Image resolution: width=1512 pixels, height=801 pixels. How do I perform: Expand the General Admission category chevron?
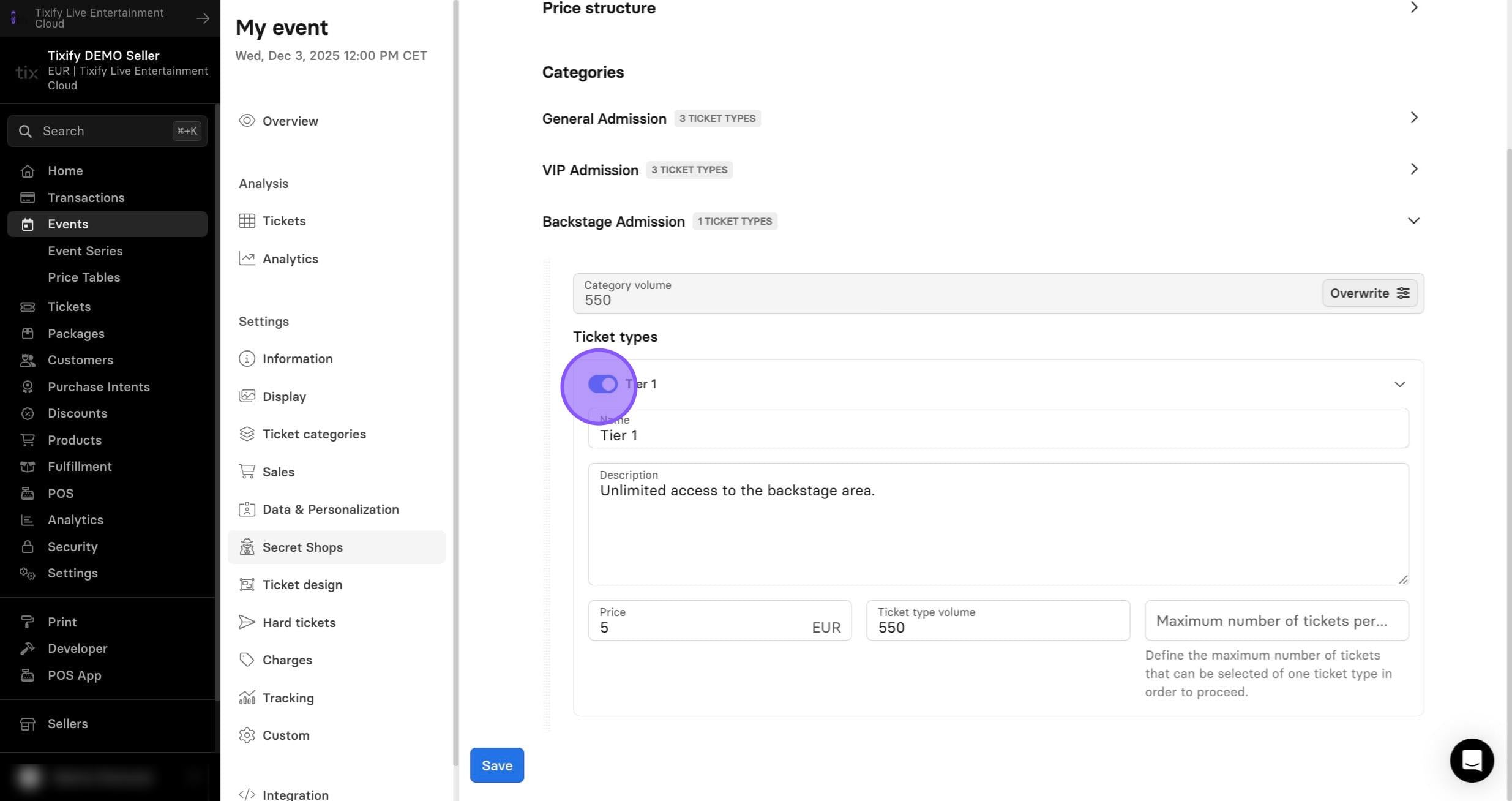pos(1414,118)
